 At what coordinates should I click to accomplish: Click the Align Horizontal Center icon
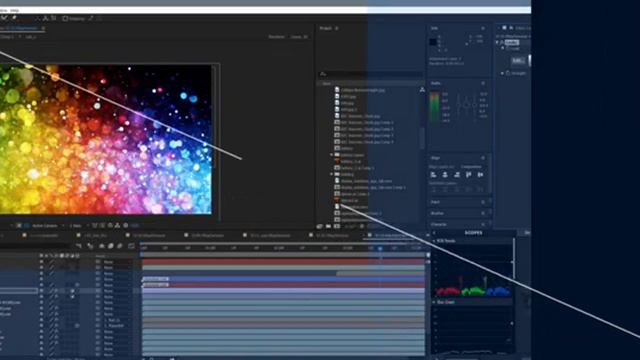click(x=445, y=175)
